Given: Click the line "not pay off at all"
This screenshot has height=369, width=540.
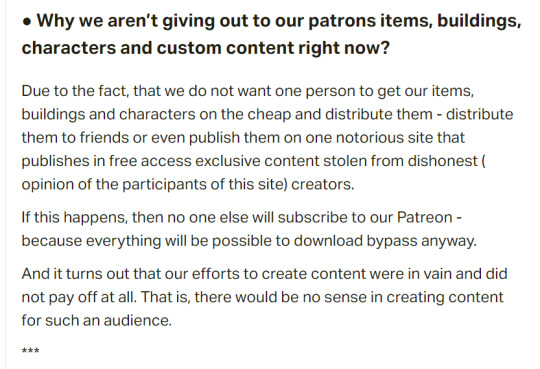Looking at the screenshot, I should tap(262, 297).
